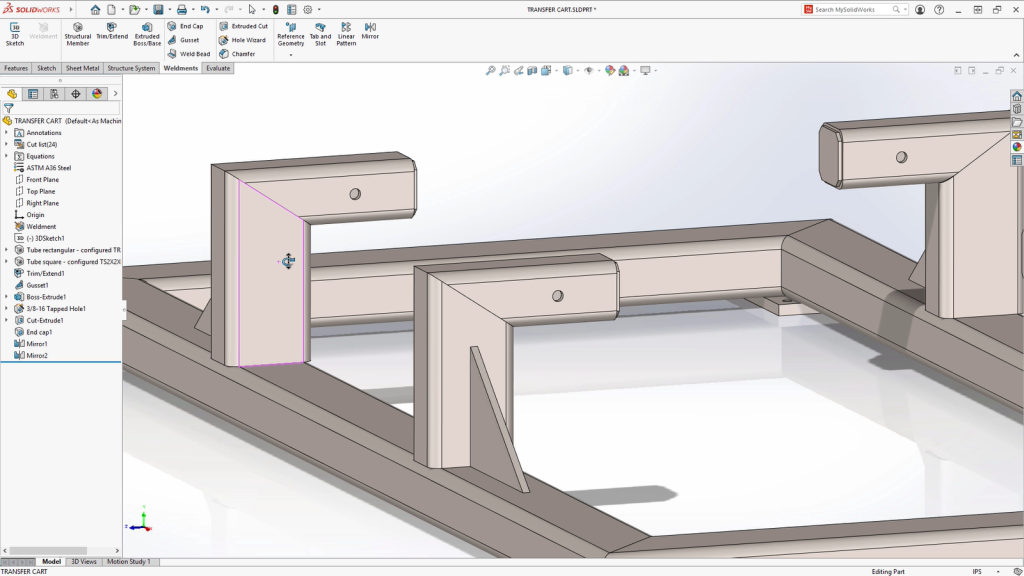This screenshot has width=1024, height=576.
Task: Toggle the feature tree filter funnel
Action: coord(9,108)
